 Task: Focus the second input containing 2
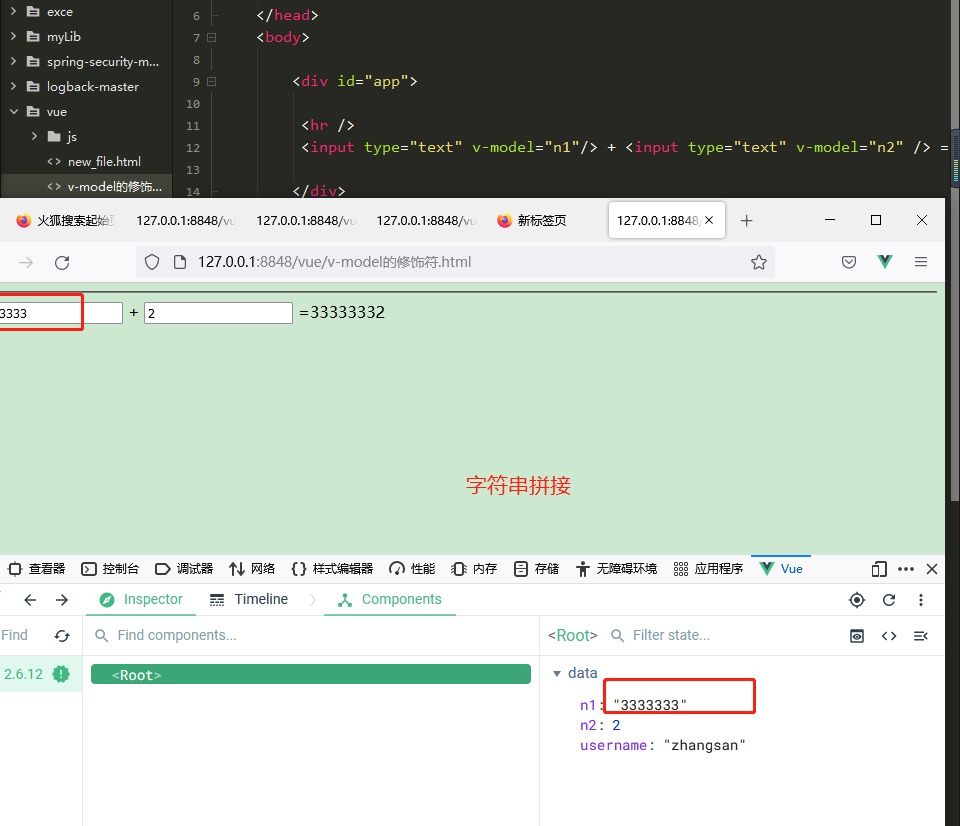click(x=218, y=313)
